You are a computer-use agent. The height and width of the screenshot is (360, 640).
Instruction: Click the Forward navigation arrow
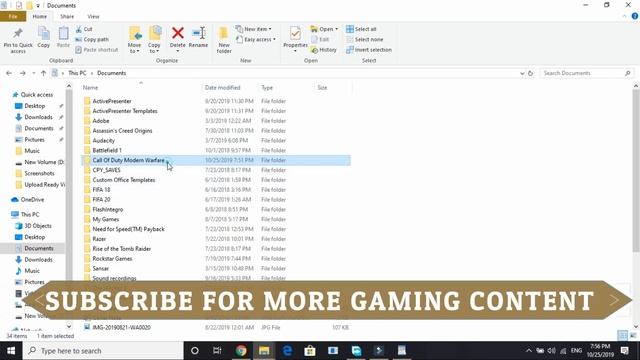click(22, 73)
